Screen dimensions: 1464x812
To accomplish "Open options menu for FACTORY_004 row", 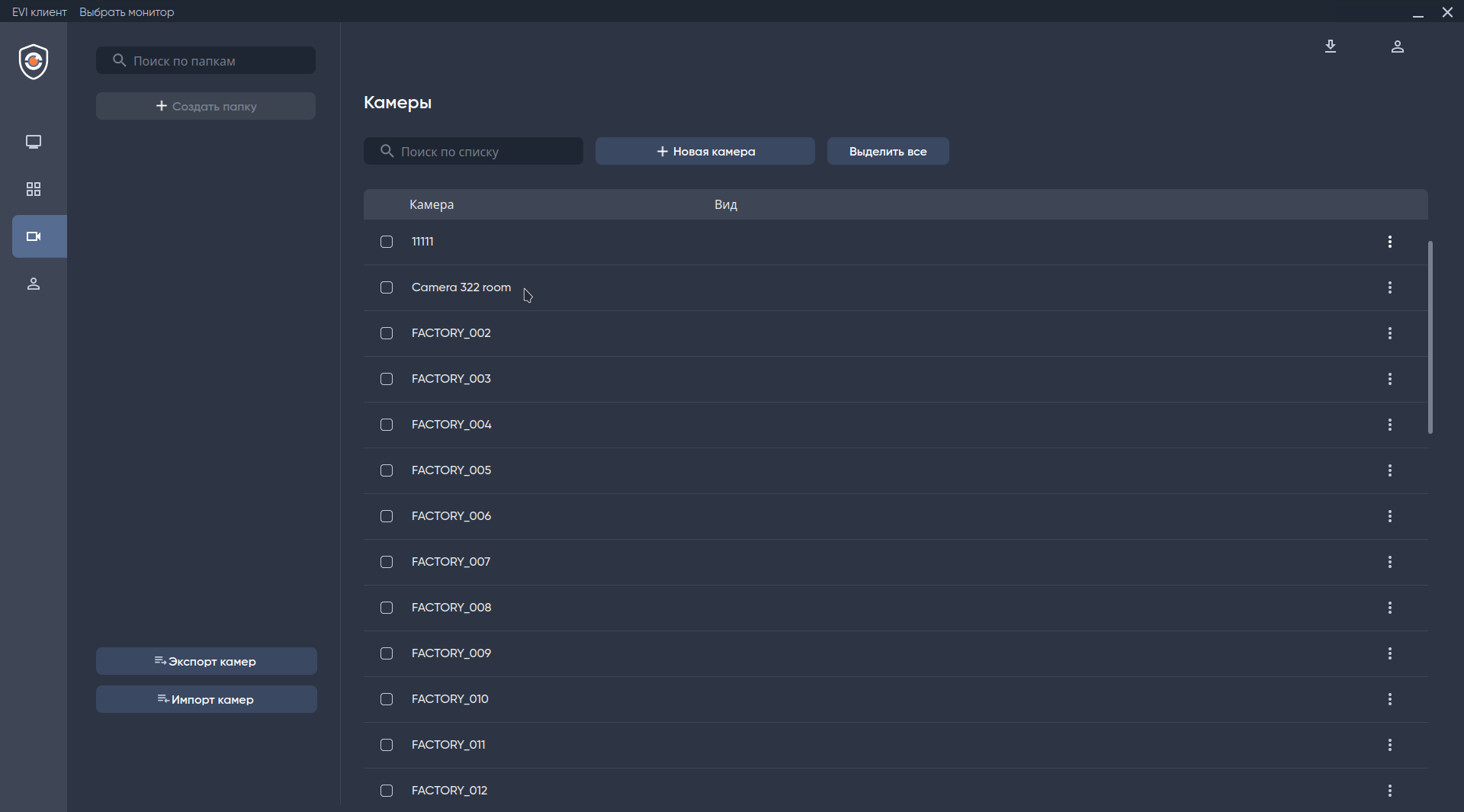I will click(x=1390, y=425).
